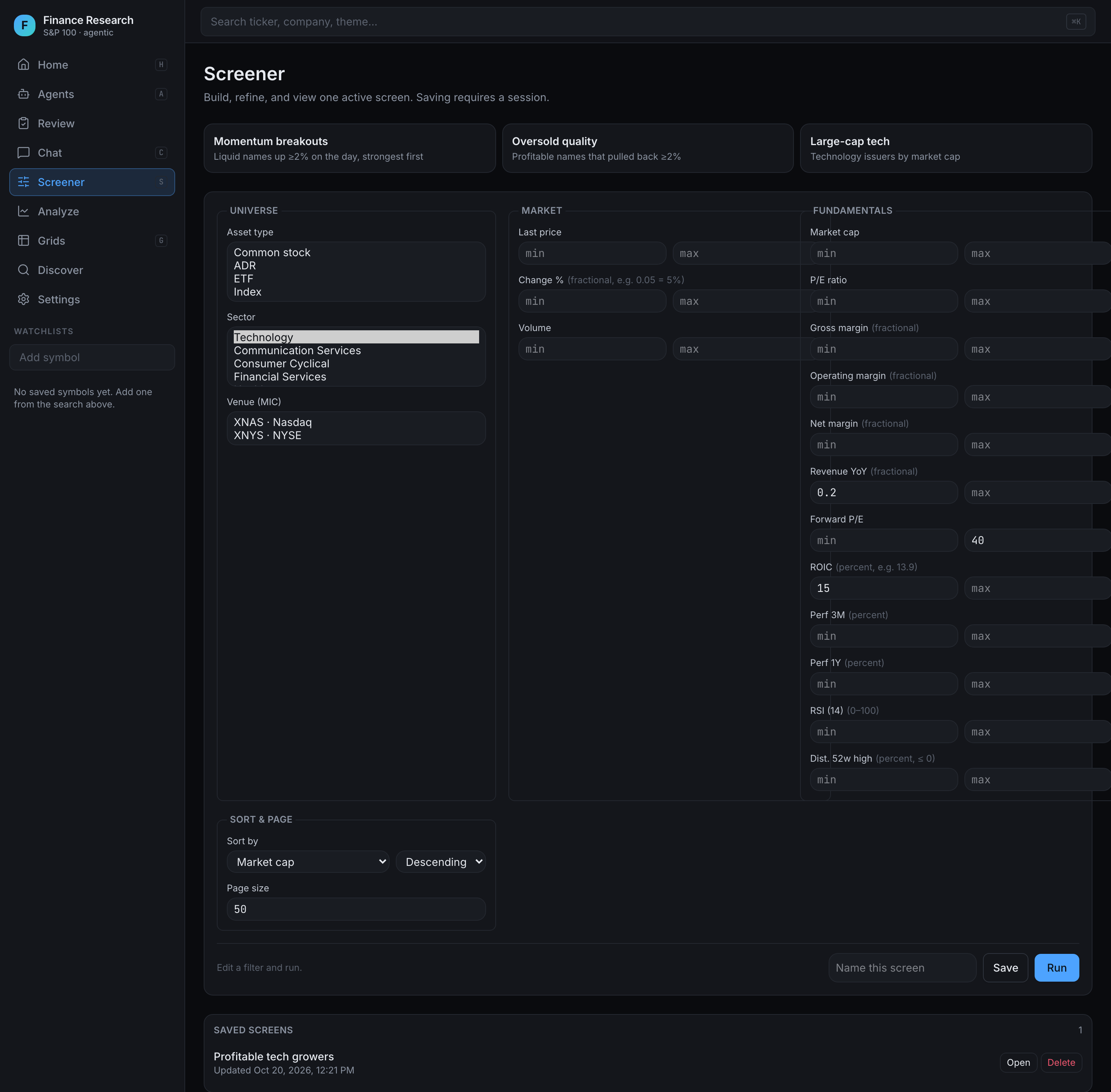Open the Agents menu item
This screenshot has width=1111, height=1092.
click(92, 94)
